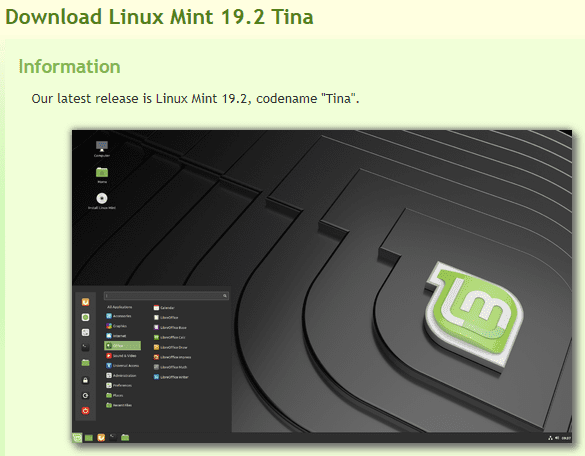Click the Firefox icon on the bottom panel
Screen dimensions: 585x456
[101, 437]
